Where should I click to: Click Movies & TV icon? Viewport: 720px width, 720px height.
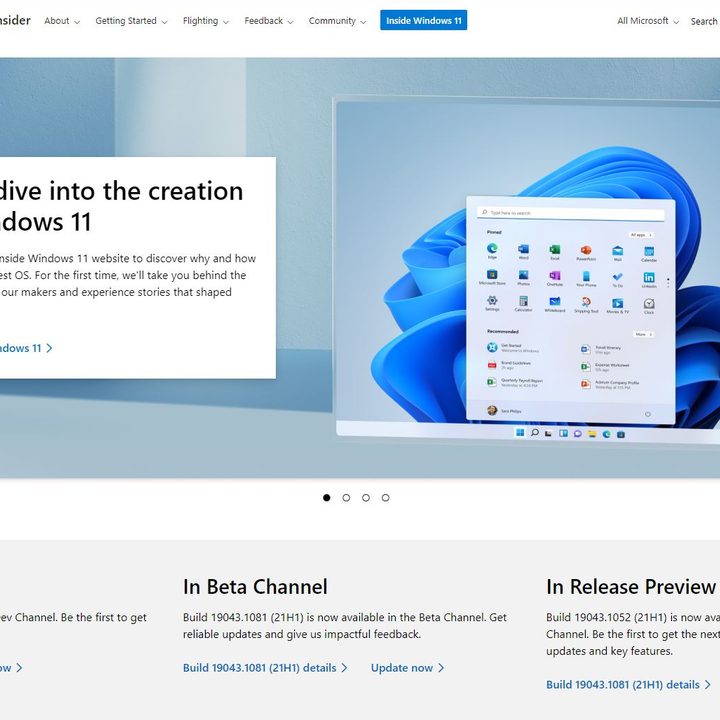(x=618, y=303)
